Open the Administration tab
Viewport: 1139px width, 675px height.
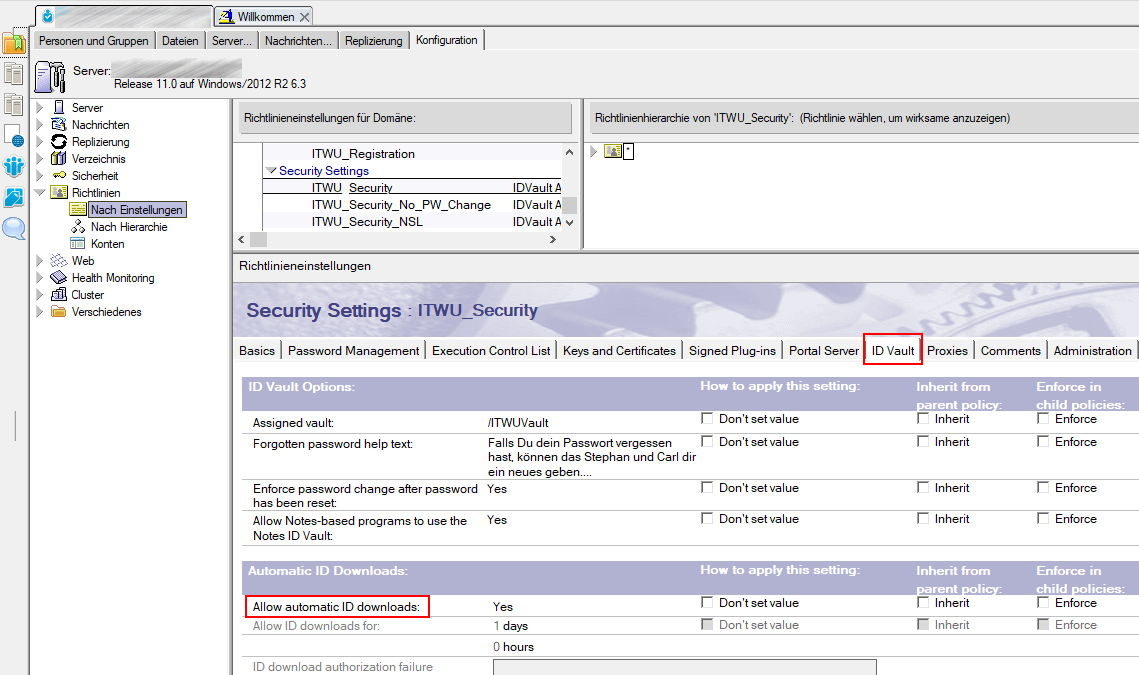1093,351
